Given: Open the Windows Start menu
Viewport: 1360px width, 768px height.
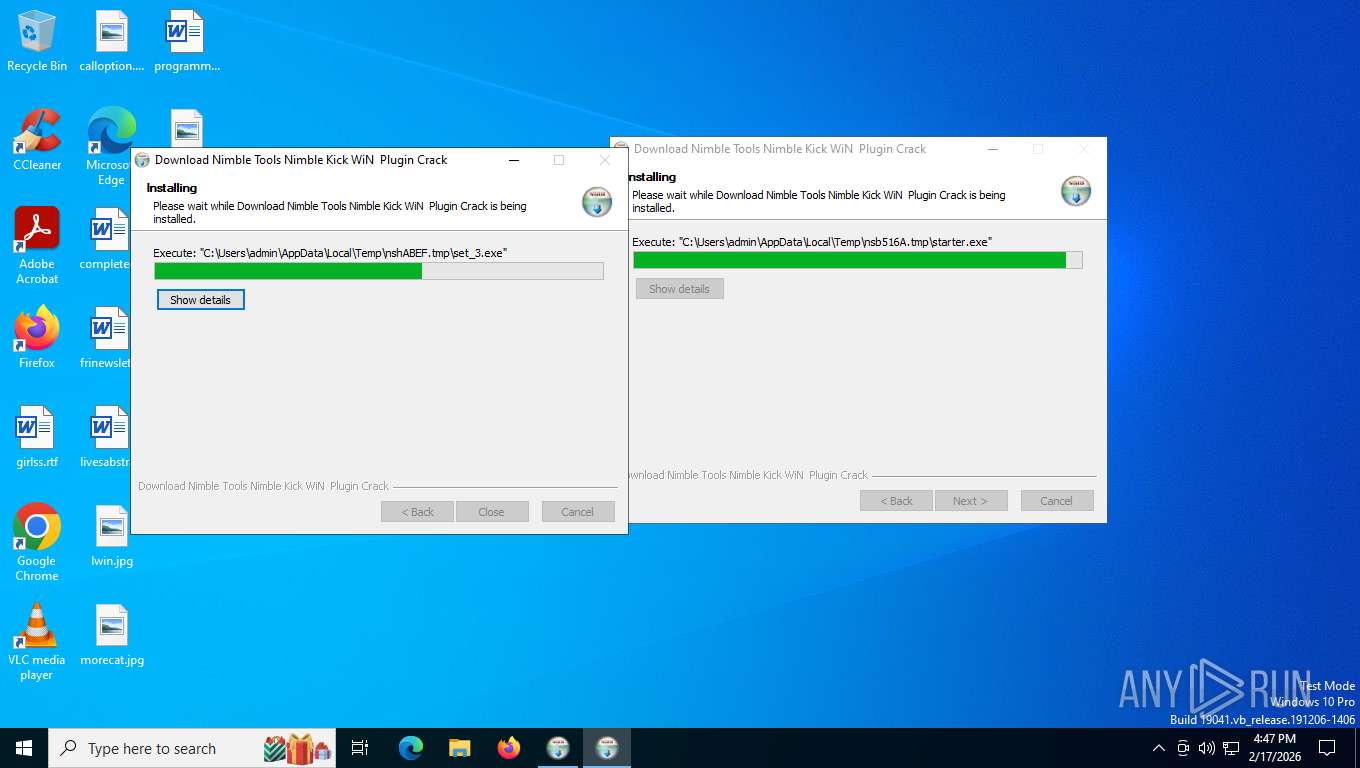Looking at the screenshot, I should tap(24, 748).
